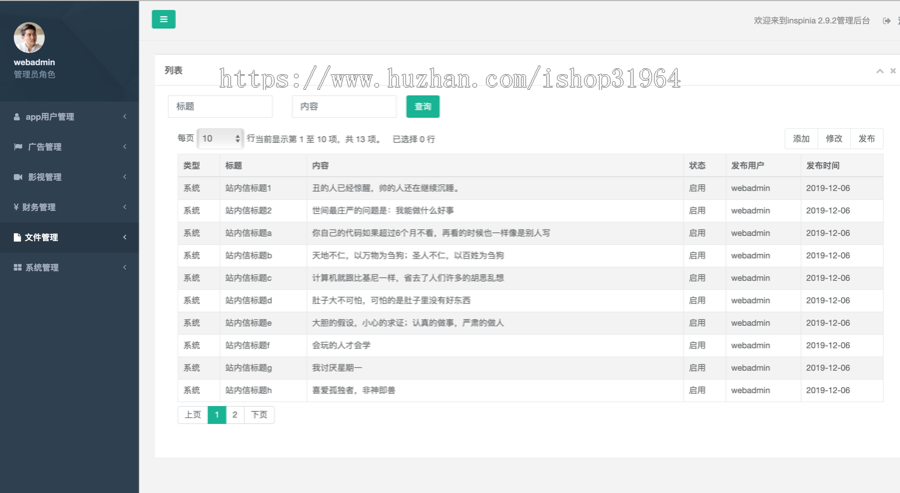Screen dimensions: 900x493
Task: Click the yen icon beside 财务管理
Action: coord(16,207)
